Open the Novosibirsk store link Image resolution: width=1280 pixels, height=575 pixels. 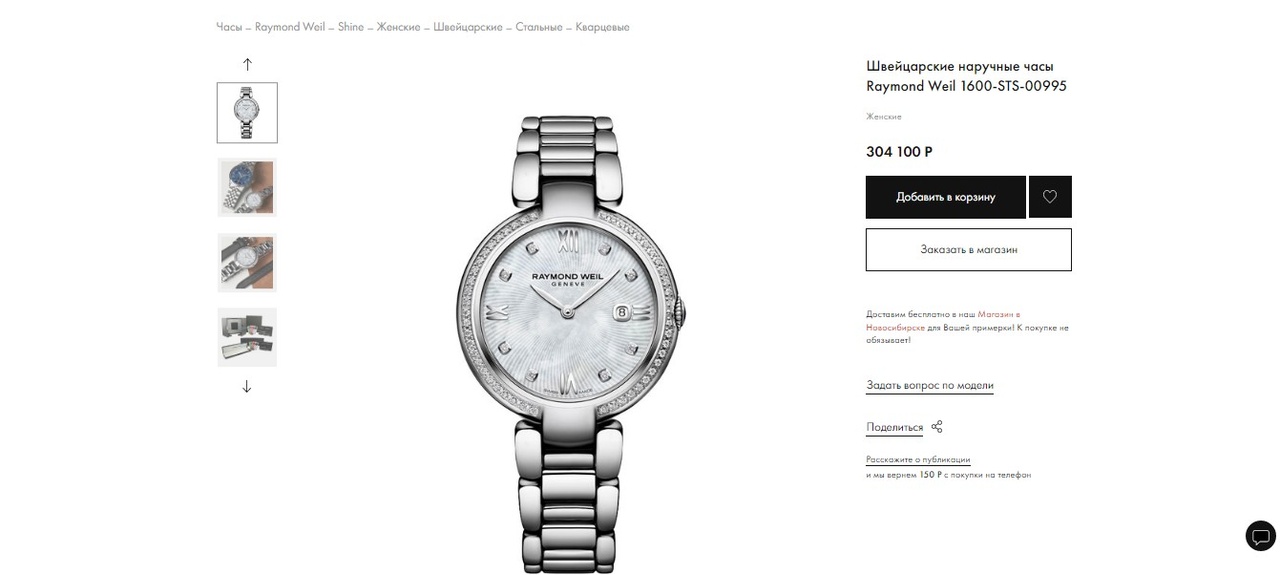pos(943,320)
